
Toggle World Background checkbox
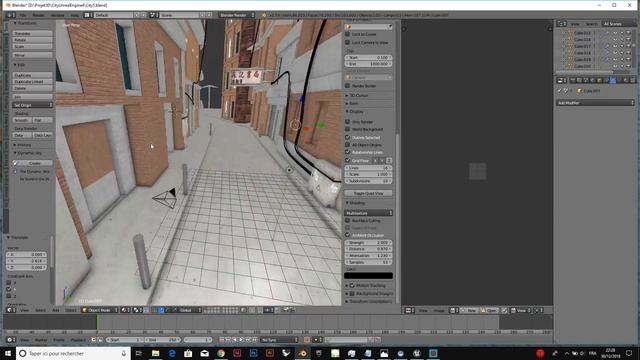(348, 129)
